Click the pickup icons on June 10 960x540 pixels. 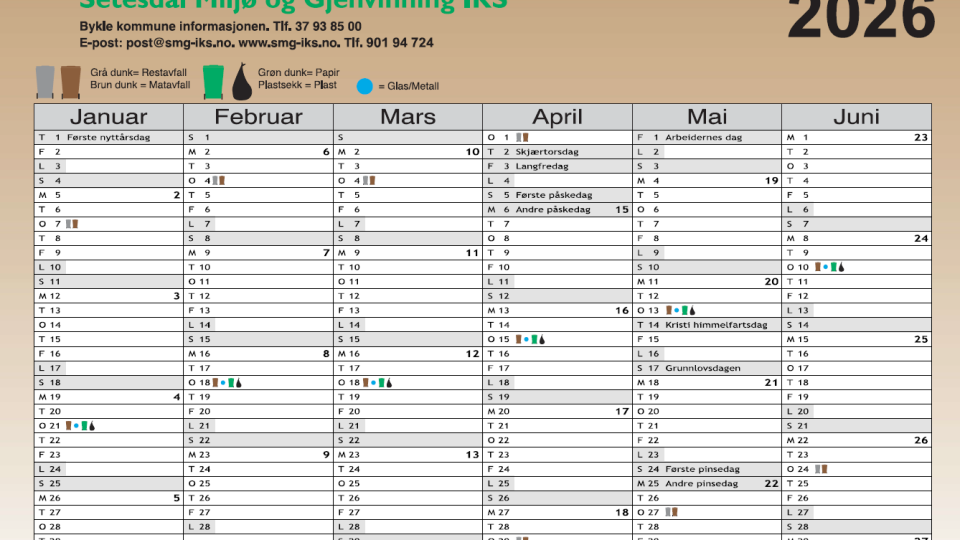pos(830,267)
